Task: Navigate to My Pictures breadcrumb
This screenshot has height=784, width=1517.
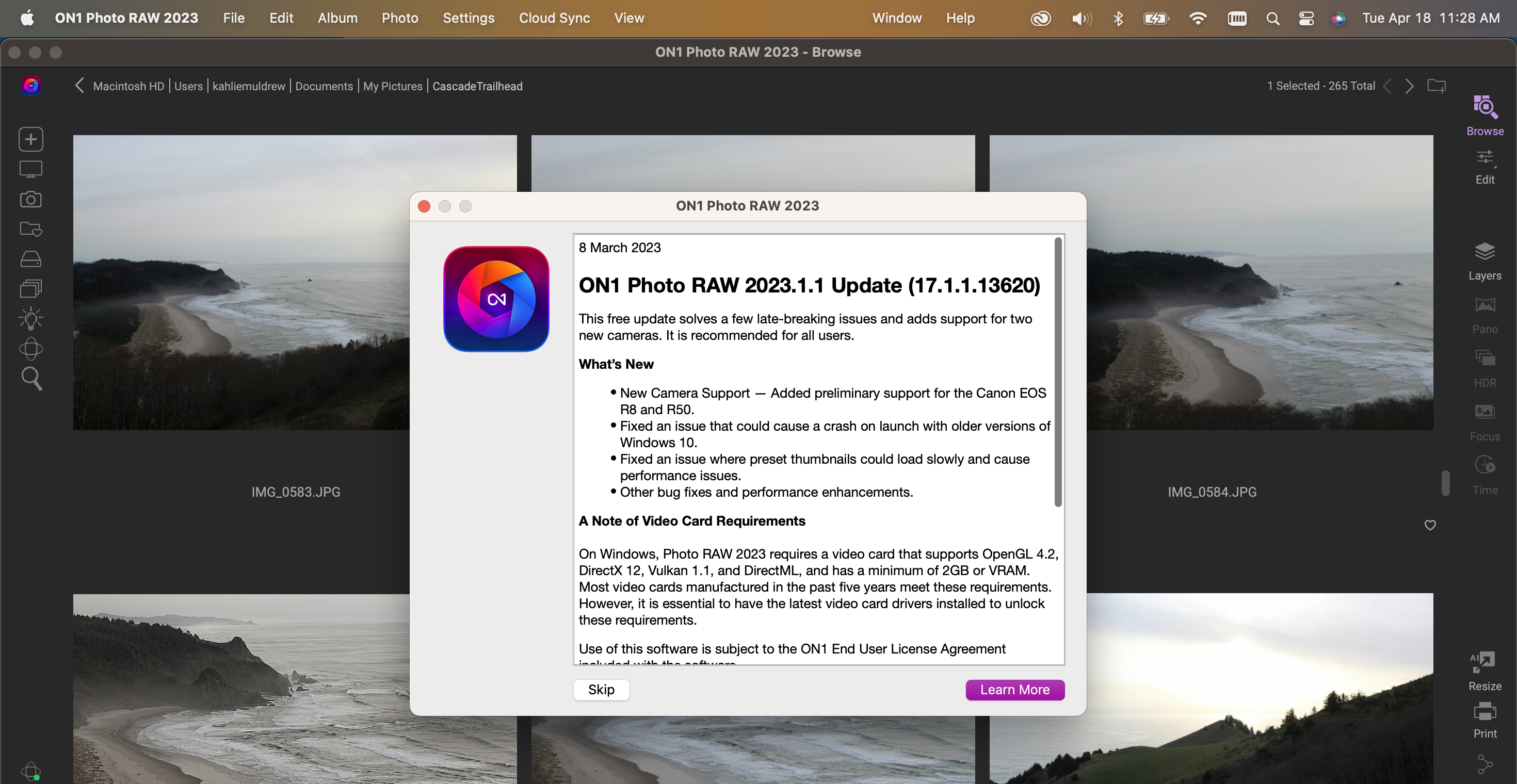Action: (393, 86)
